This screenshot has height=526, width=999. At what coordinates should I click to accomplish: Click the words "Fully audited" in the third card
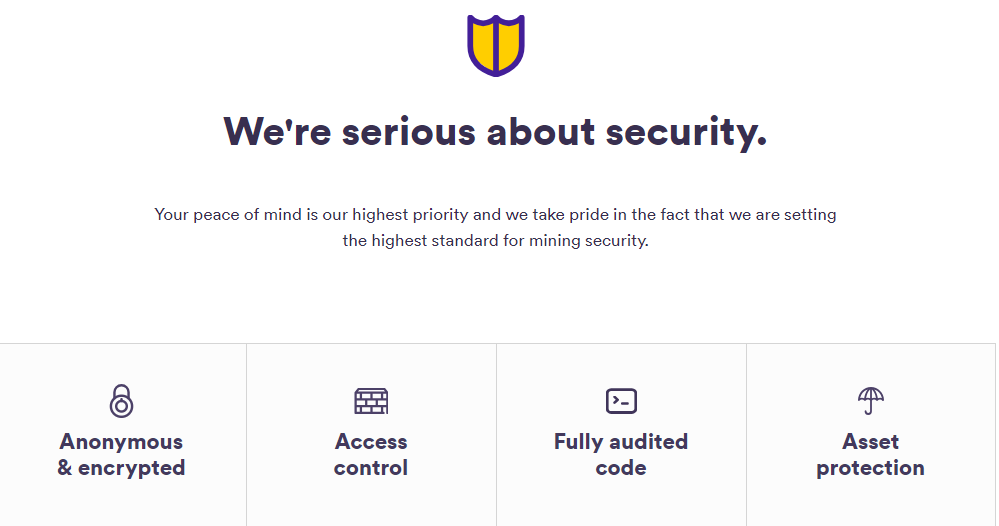point(621,442)
